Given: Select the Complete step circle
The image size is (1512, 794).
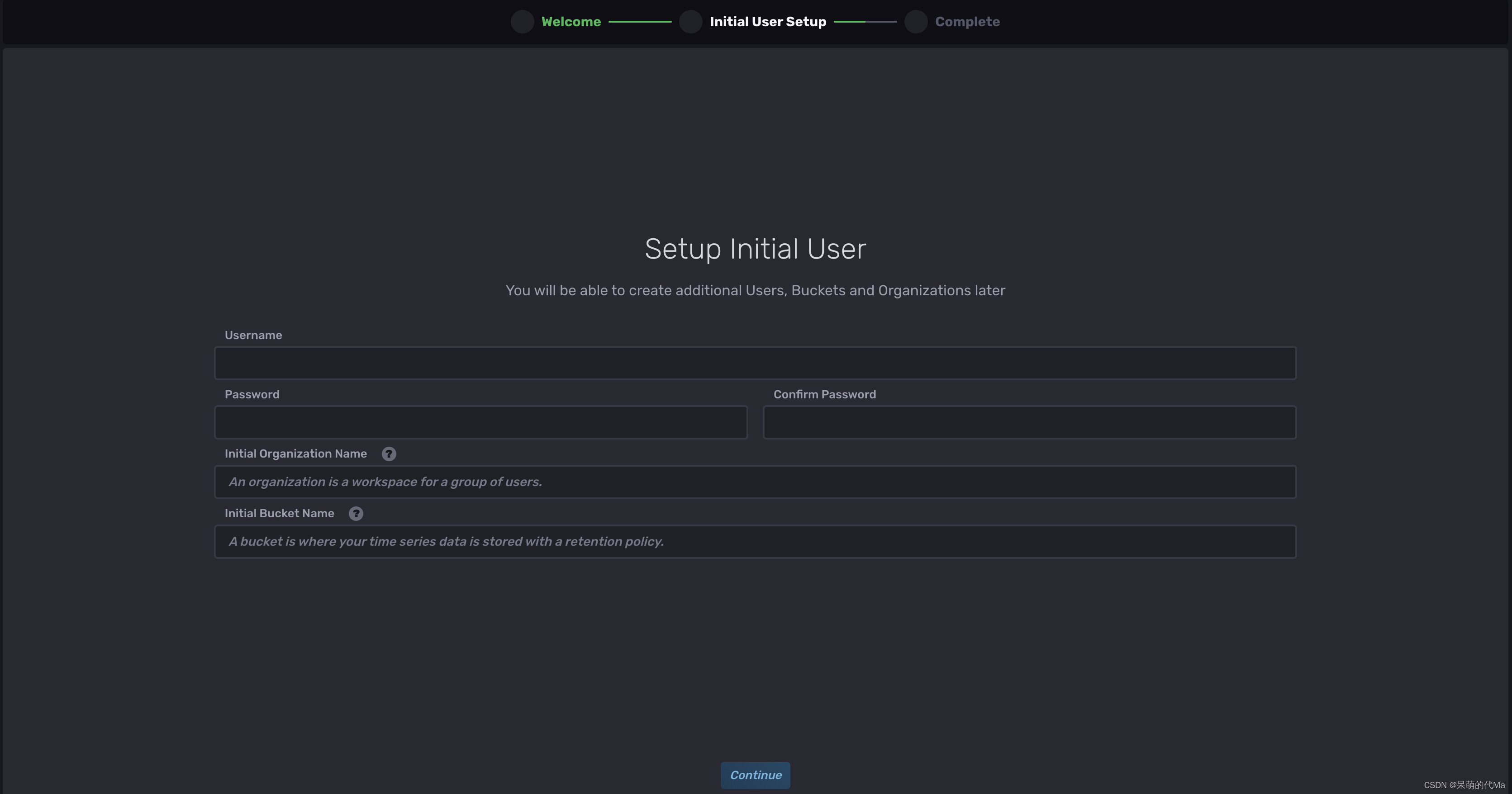Looking at the screenshot, I should [916, 22].
